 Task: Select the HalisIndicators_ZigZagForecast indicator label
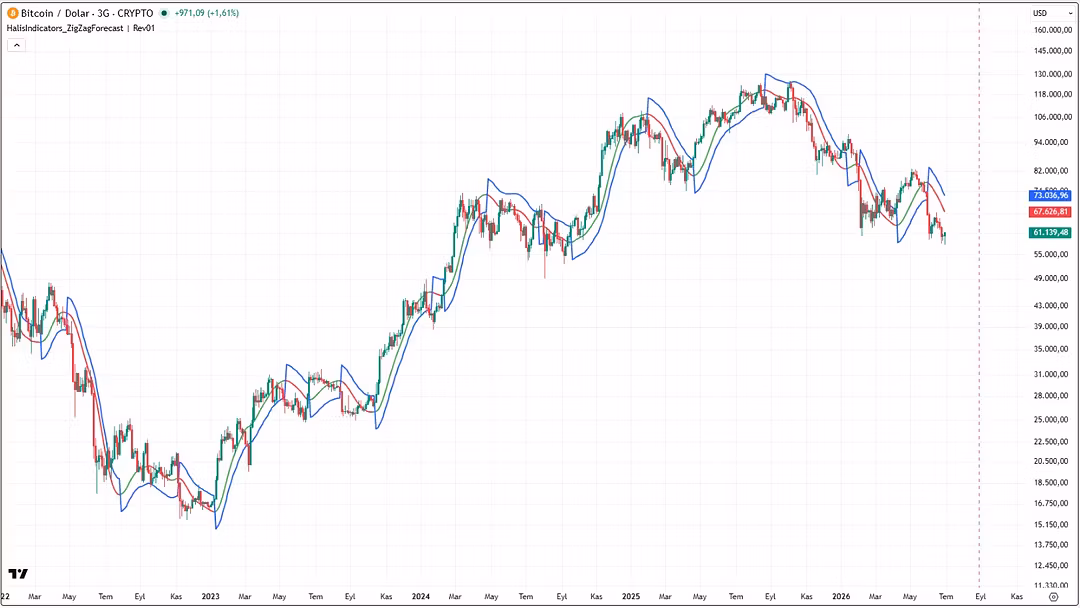click(65, 28)
